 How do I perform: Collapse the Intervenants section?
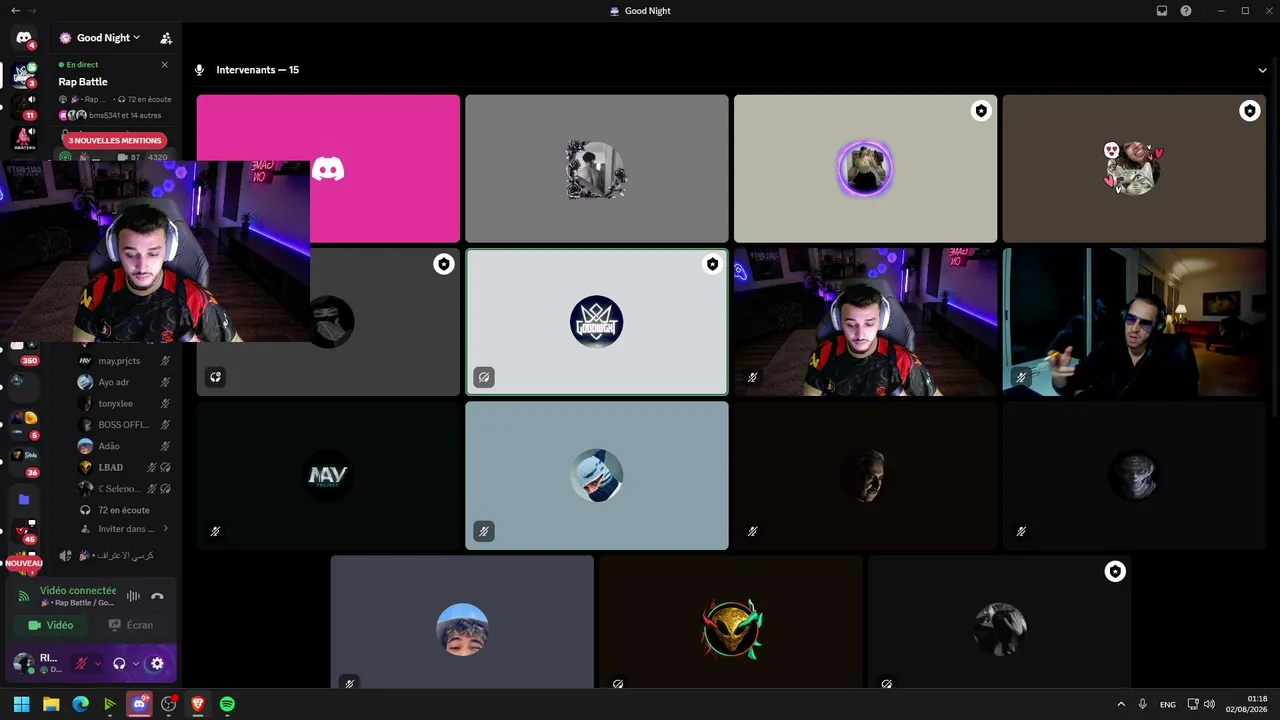[x=1262, y=70]
